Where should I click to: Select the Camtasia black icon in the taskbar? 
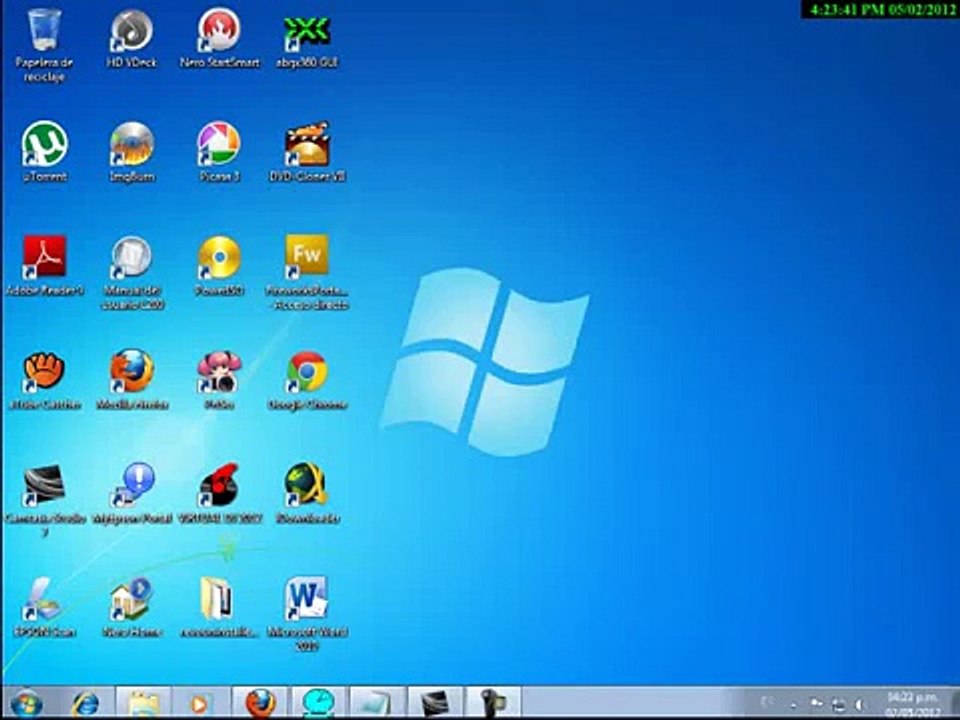click(x=435, y=703)
